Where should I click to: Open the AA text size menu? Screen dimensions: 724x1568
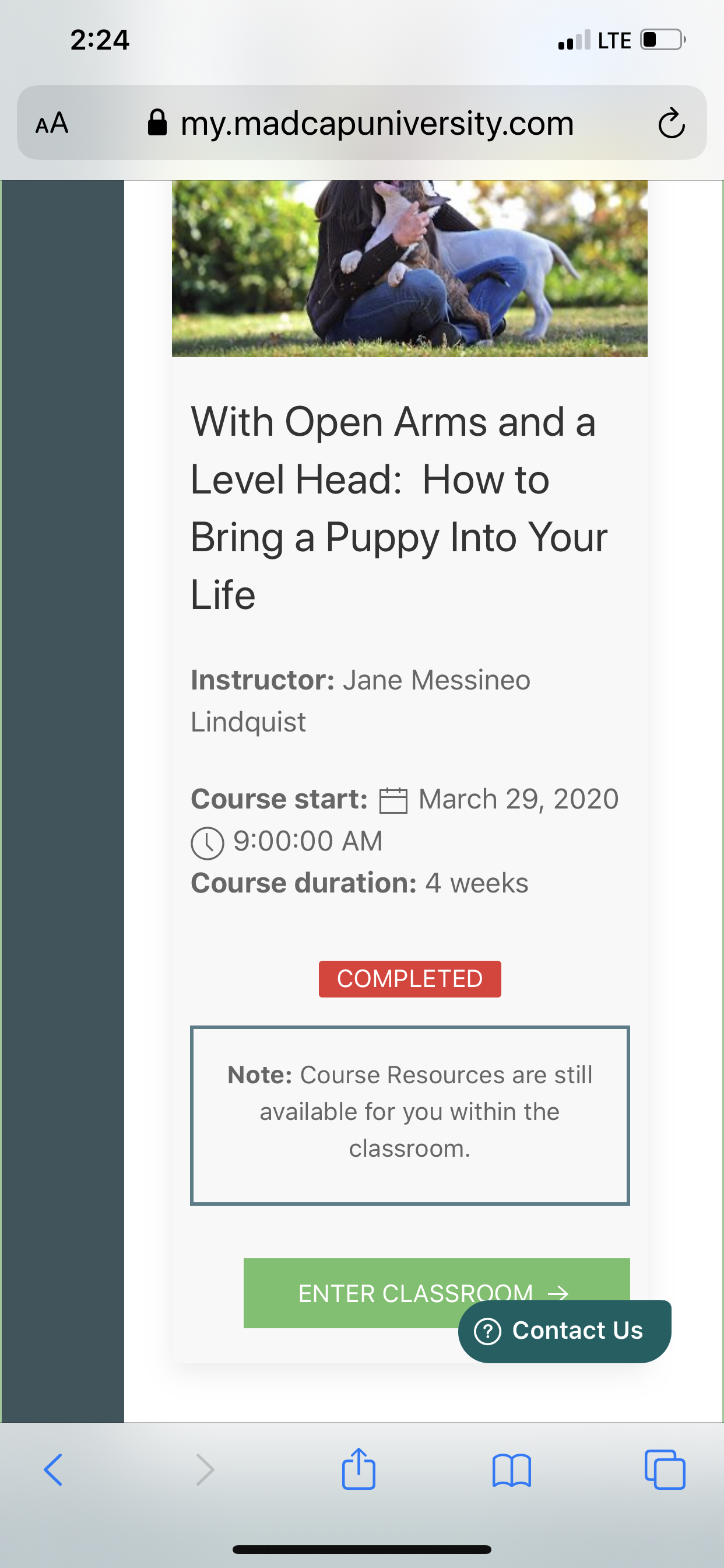(x=52, y=124)
